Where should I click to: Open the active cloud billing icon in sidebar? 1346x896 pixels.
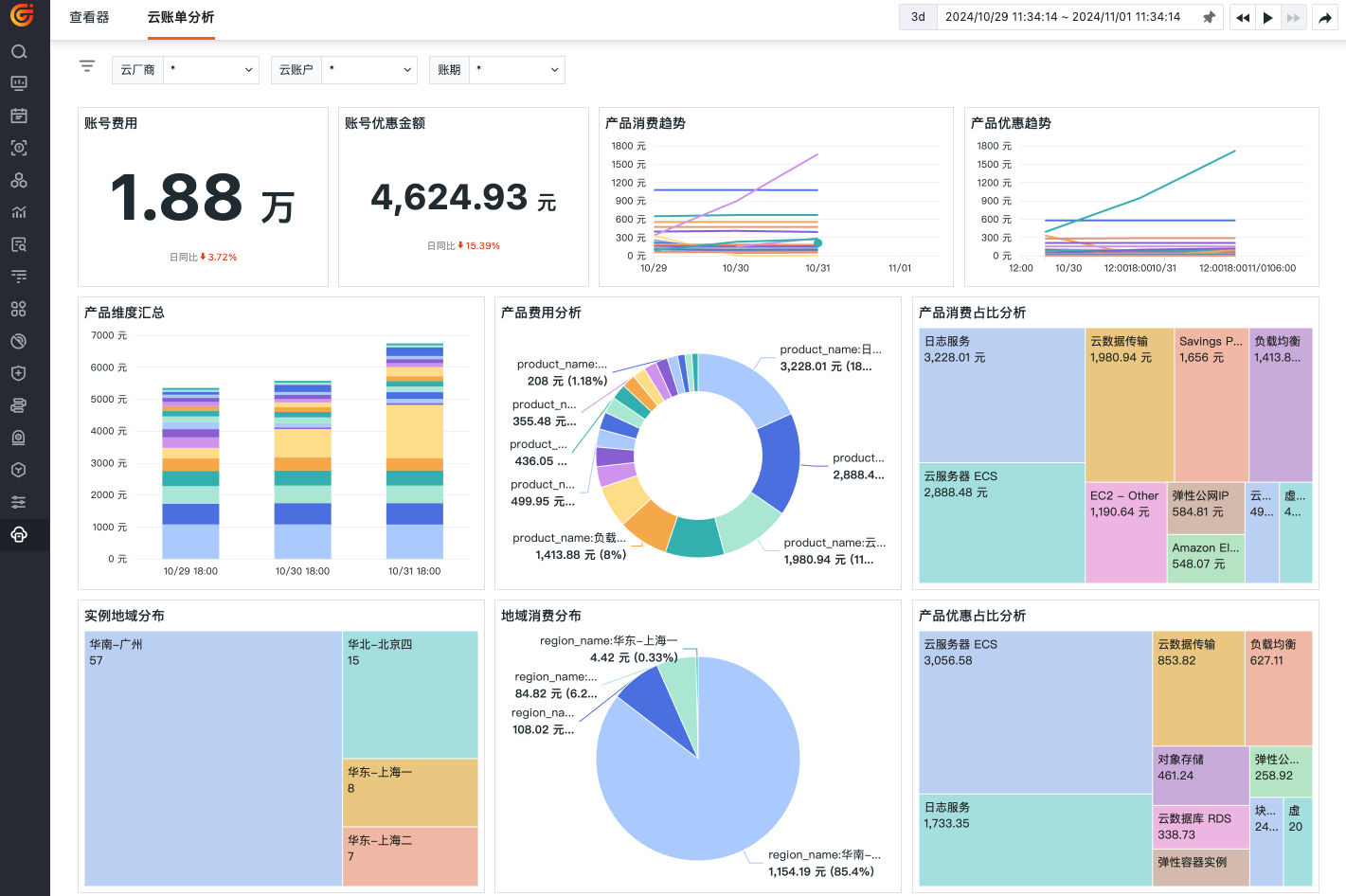(19, 534)
